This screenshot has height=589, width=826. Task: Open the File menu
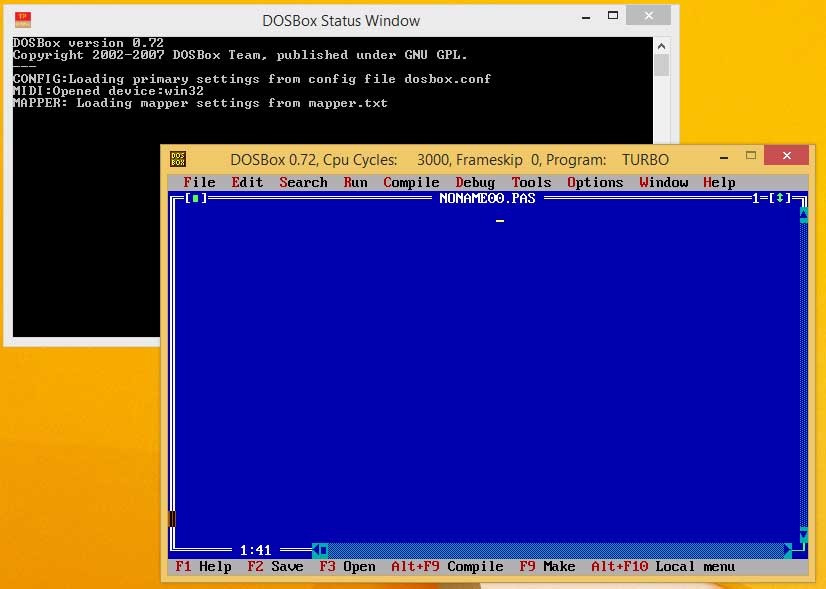coord(199,182)
